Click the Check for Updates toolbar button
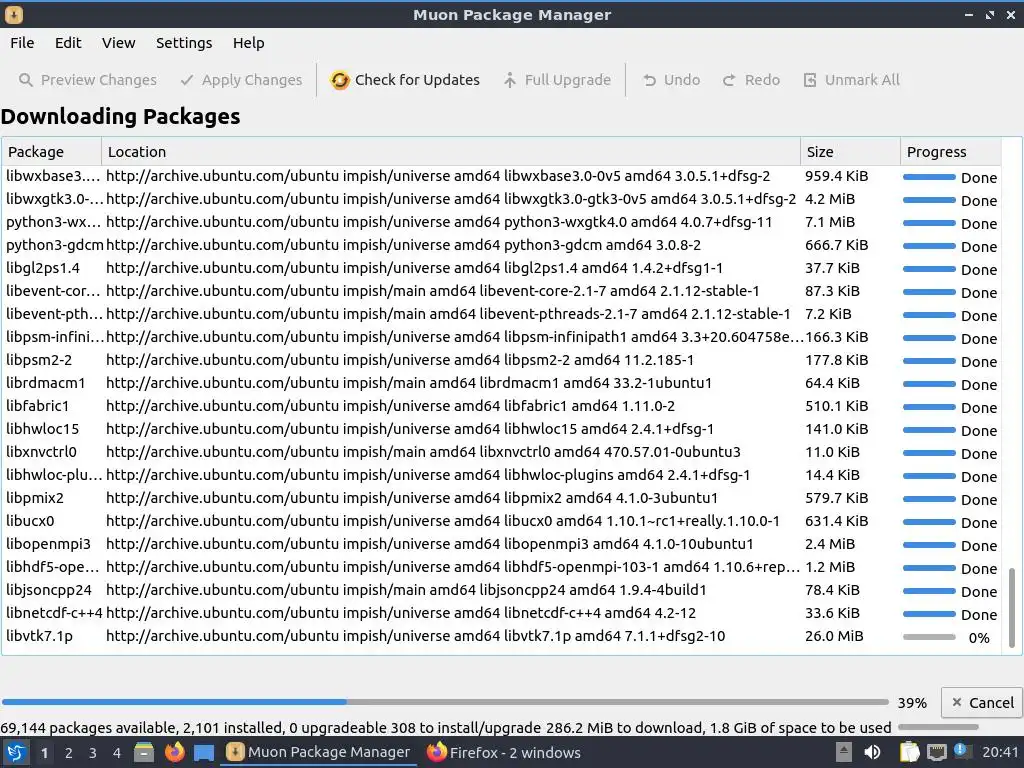This screenshot has height=768, width=1024. click(x=404, y=80)
